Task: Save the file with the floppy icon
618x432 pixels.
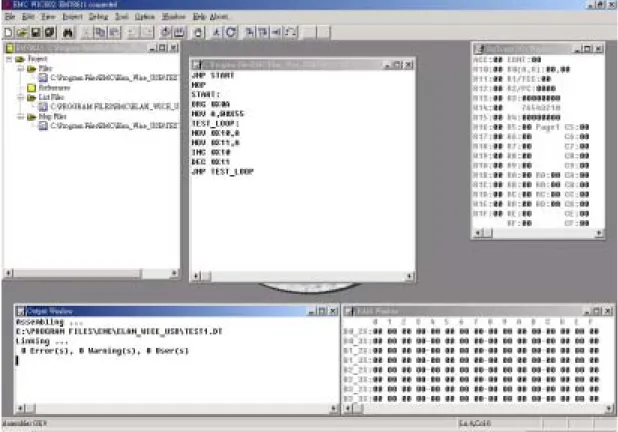Action: click(x=36, y=32)
